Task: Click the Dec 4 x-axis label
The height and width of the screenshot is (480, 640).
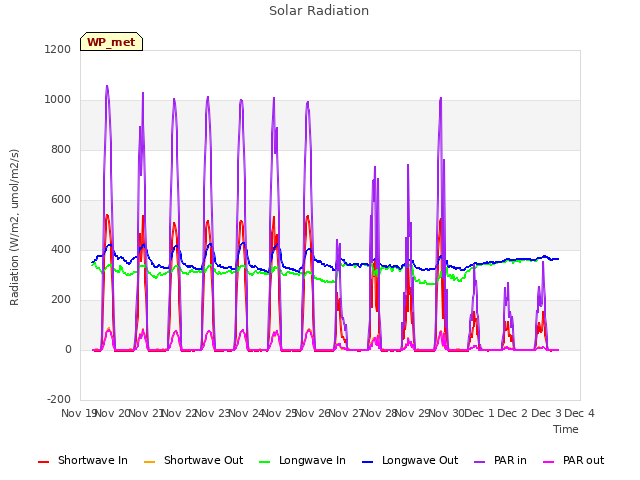Action: [579, 413]
